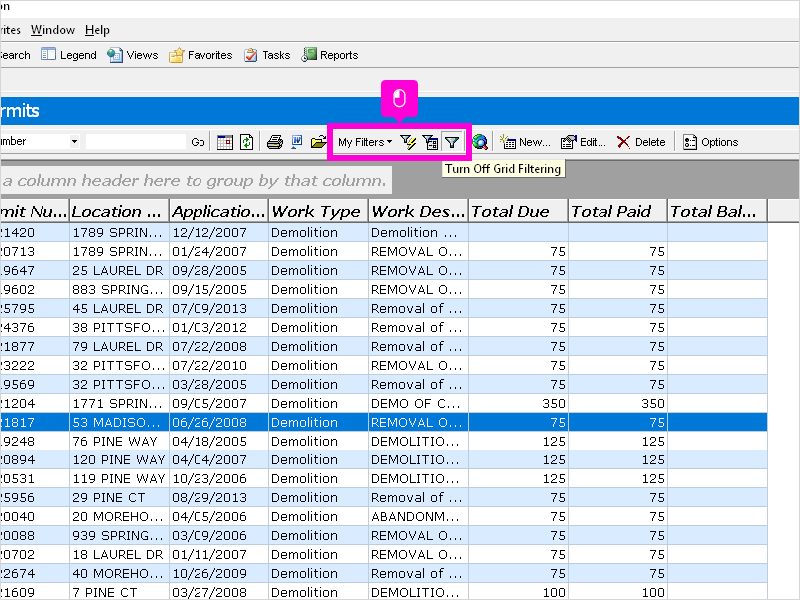Open the Legend panel

pyautogui.click(x=69, y=55)
